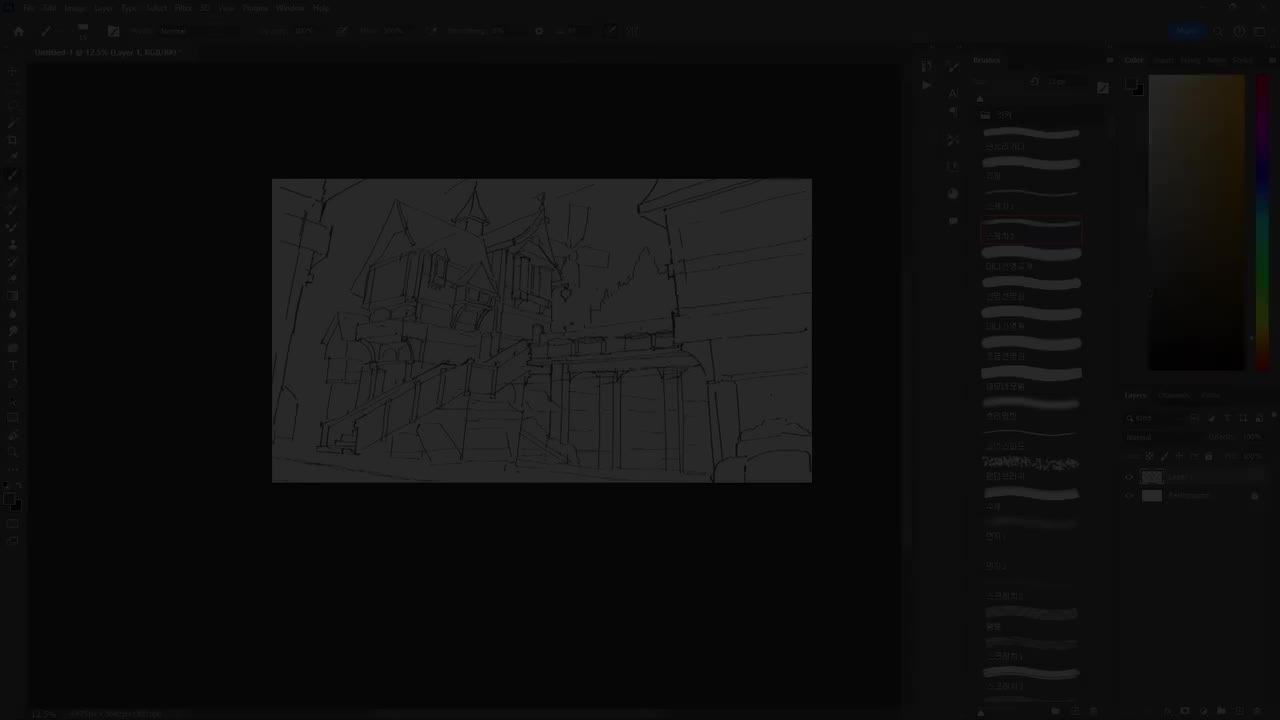The image size is (1280, 720).
Task: Click the zoom percentage in the status bar
Action: [x=44, y=714]
